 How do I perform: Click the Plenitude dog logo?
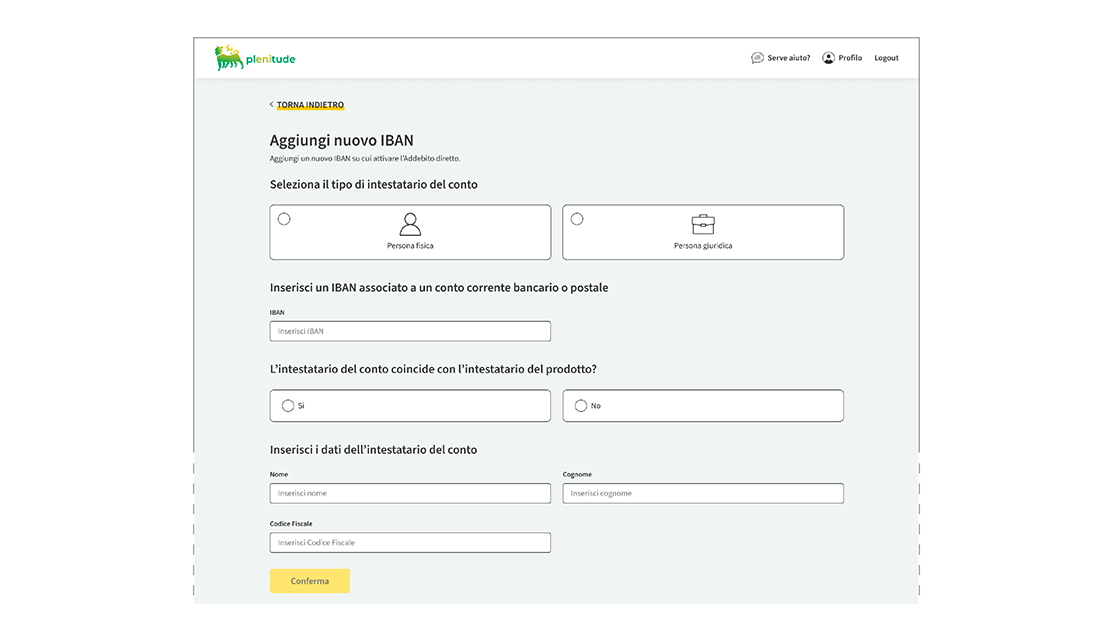229,58
